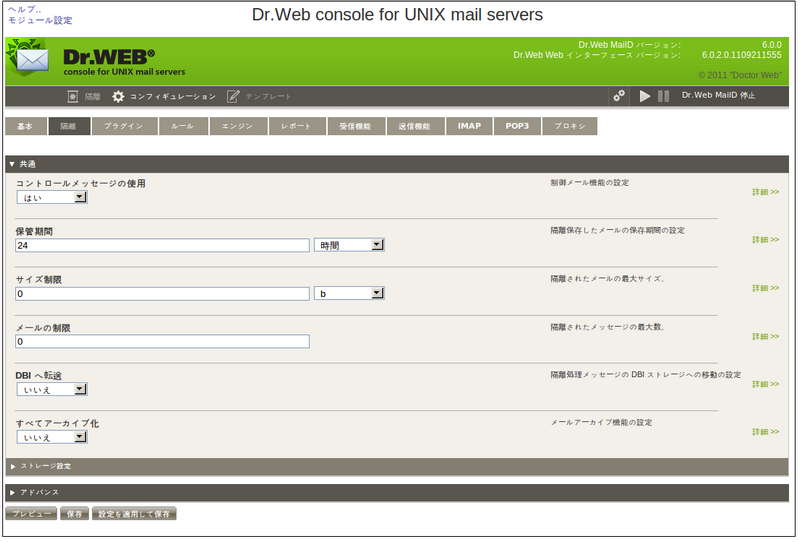
Task: Click the © 2011 "Doctor Web" text
Action: (x=740, y=75)
